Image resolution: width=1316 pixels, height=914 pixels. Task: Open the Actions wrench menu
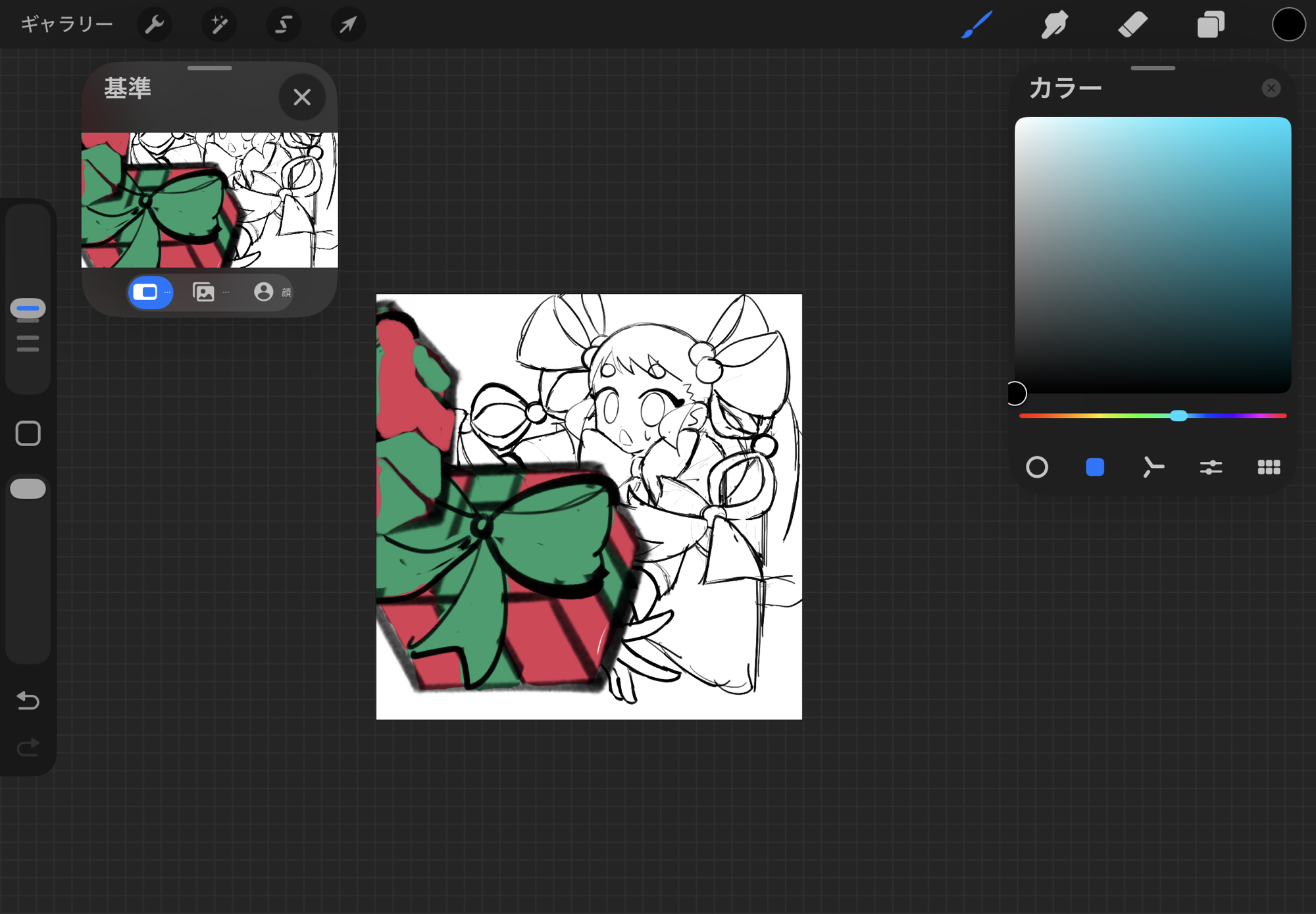(154, 25)
